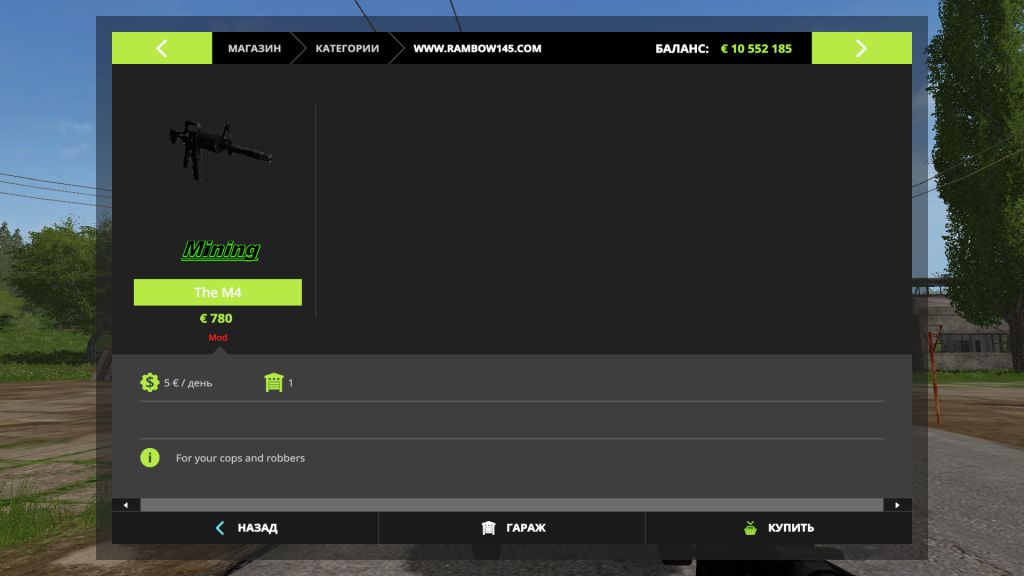
Task: Buy the item with КУПИТЬ
Action: pyautogui.click(x=779, y=528)
